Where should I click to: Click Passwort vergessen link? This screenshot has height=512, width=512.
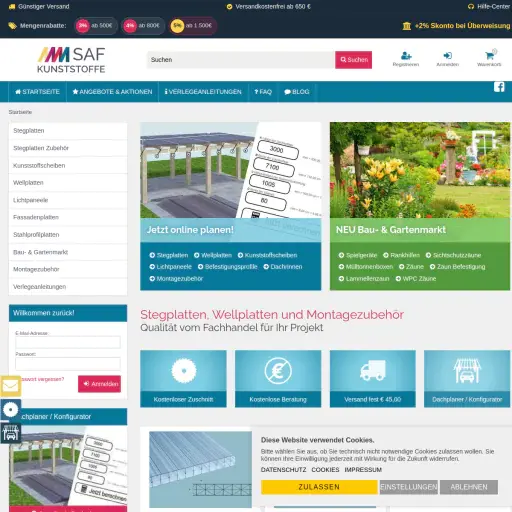pos(42,379)
